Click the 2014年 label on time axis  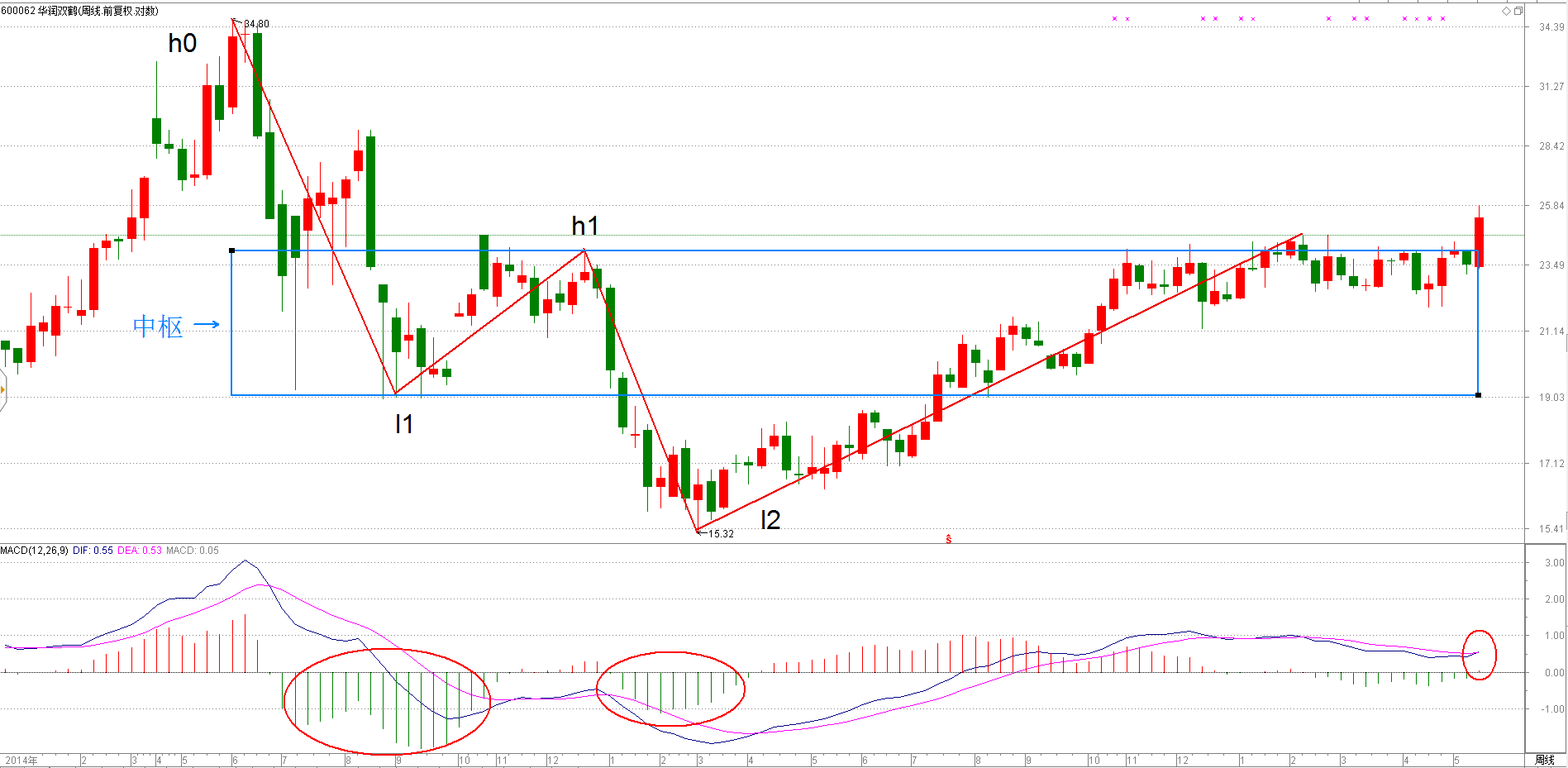21,760
